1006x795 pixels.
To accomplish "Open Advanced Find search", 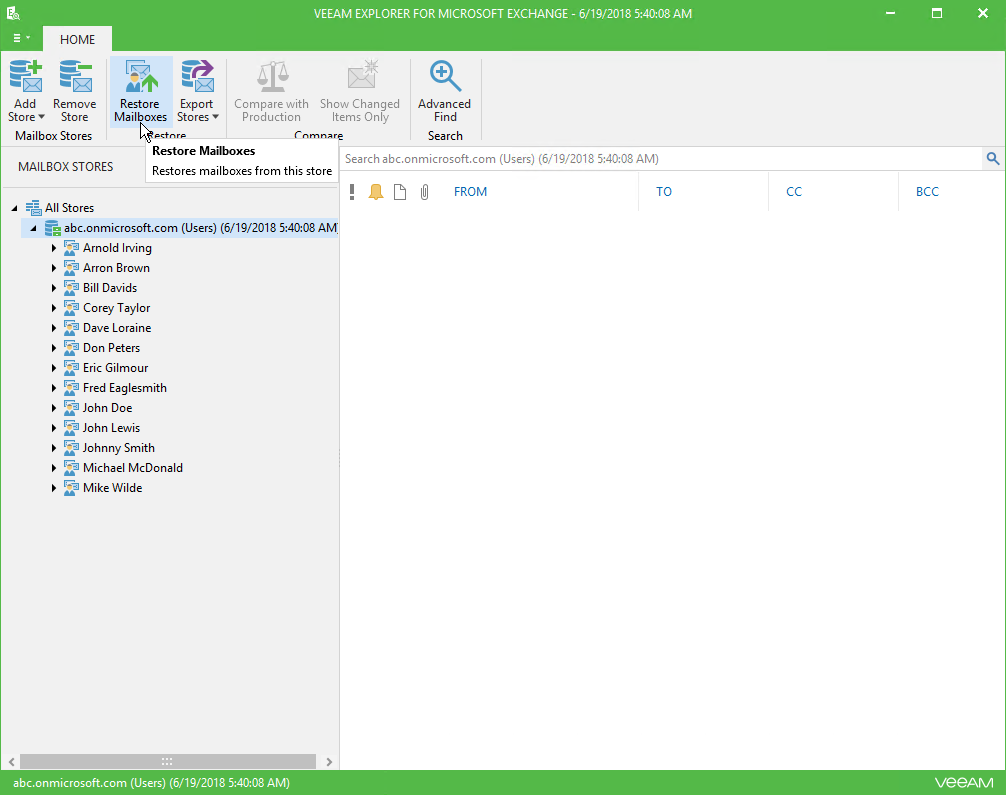I will click(445, 91).
